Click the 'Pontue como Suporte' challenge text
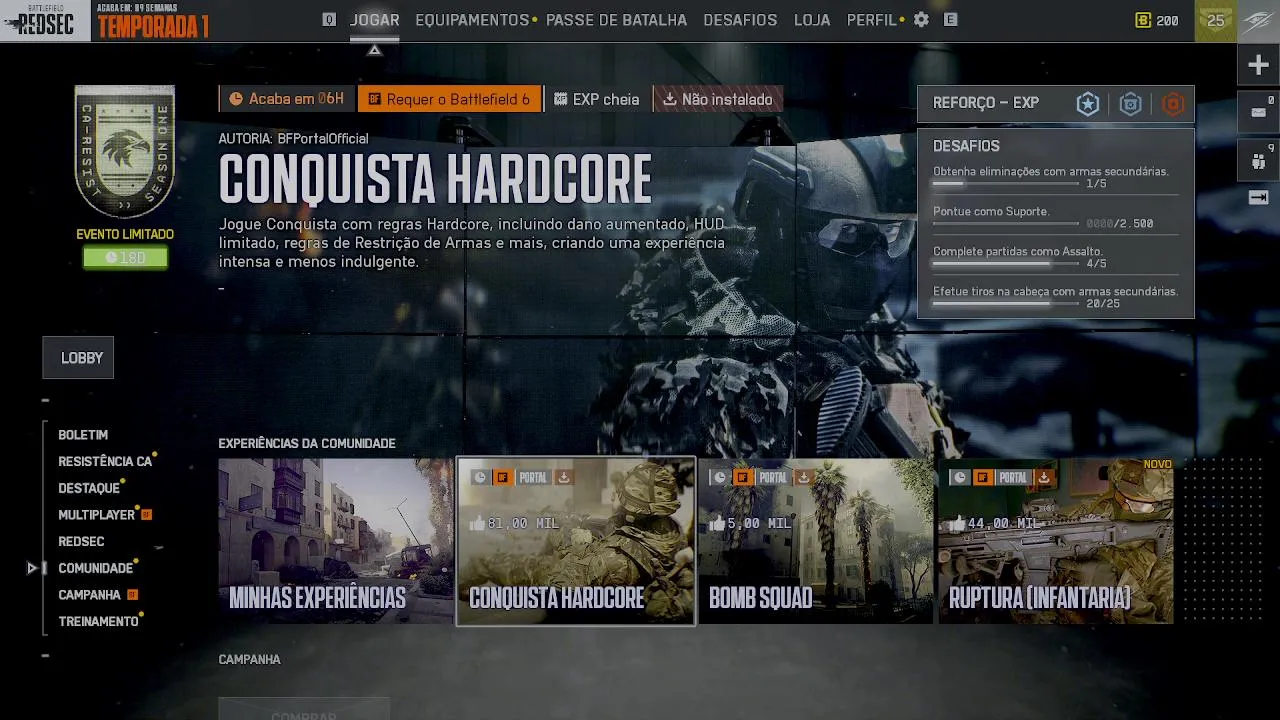The height and width of the screenshot is (720, 1280). click(991, 212)
